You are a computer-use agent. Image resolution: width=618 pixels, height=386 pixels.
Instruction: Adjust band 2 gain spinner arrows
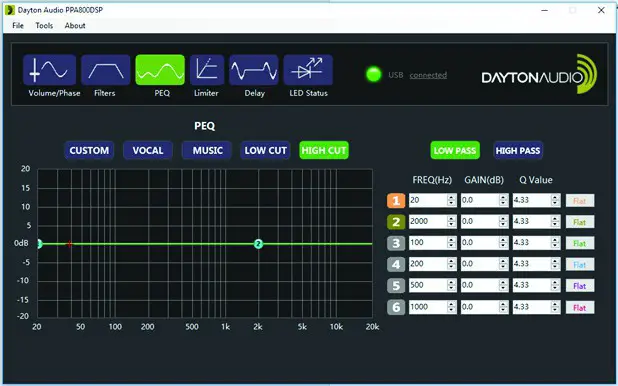click(x=504, y=222)
